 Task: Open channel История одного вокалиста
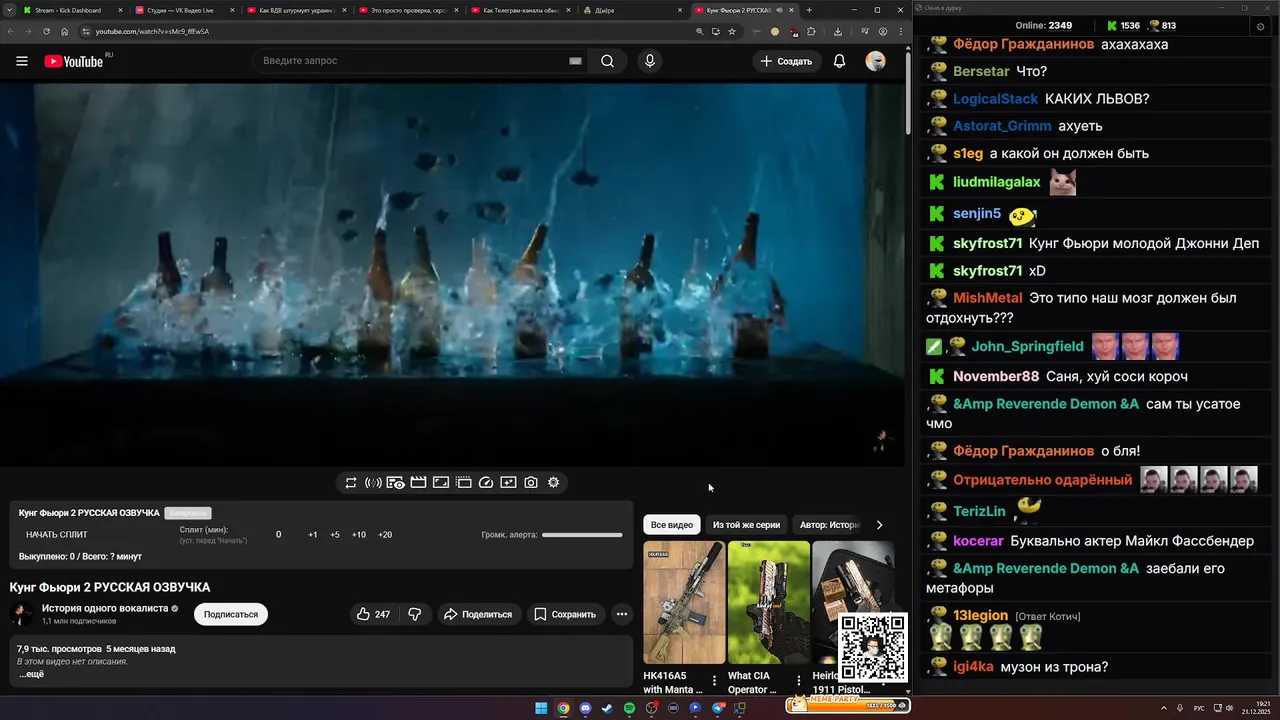tap(105, 608)
